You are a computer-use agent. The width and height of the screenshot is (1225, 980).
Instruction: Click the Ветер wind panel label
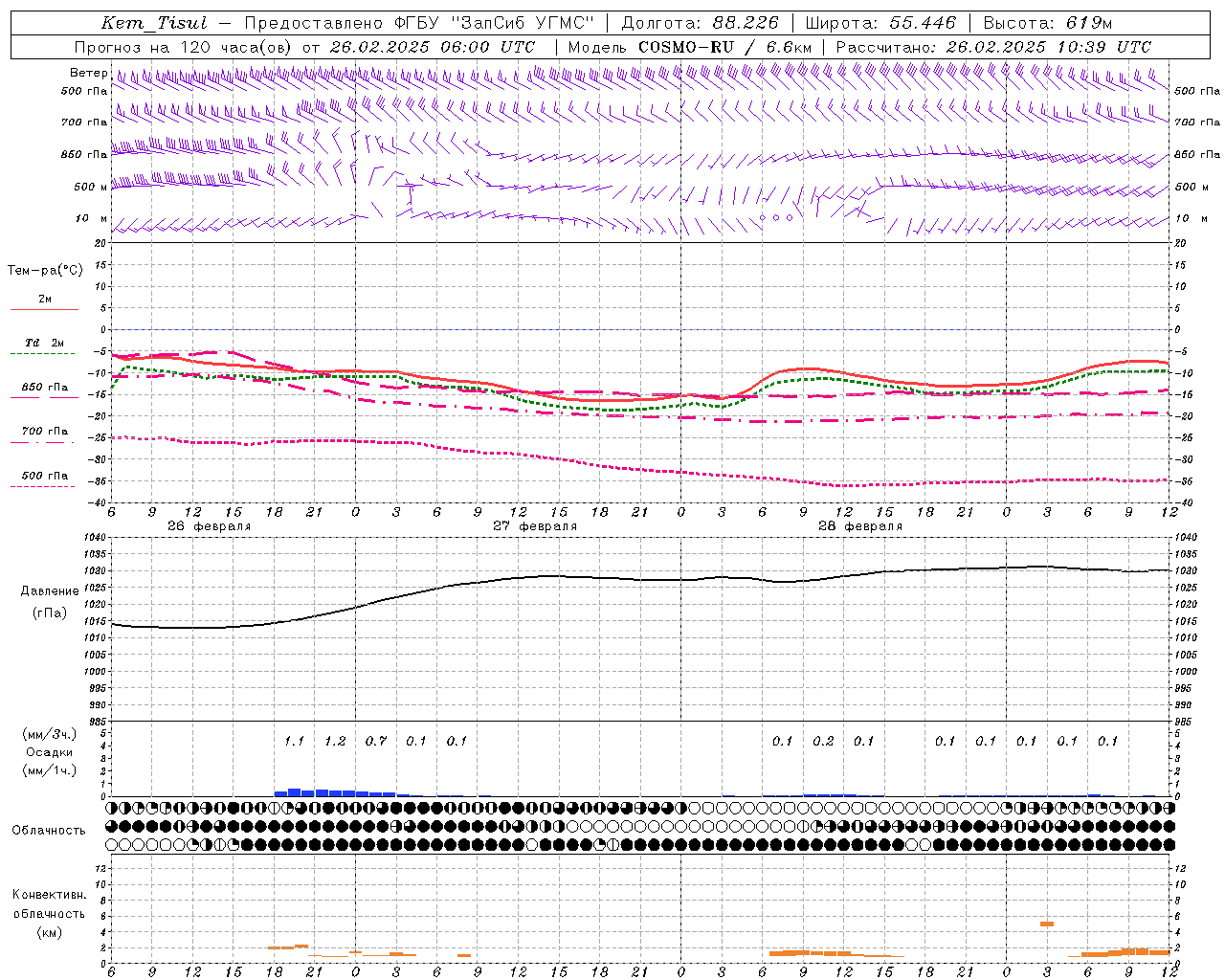(x=88, y=73)
